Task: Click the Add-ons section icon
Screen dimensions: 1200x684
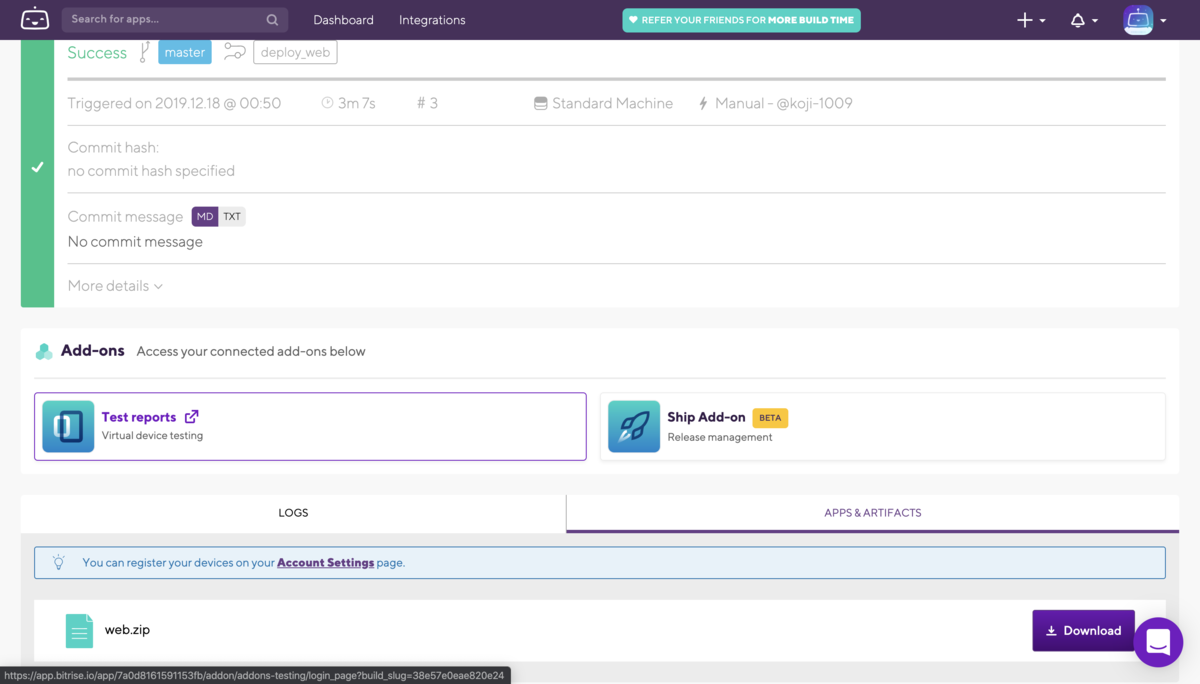Action: [x=44, y=351]
